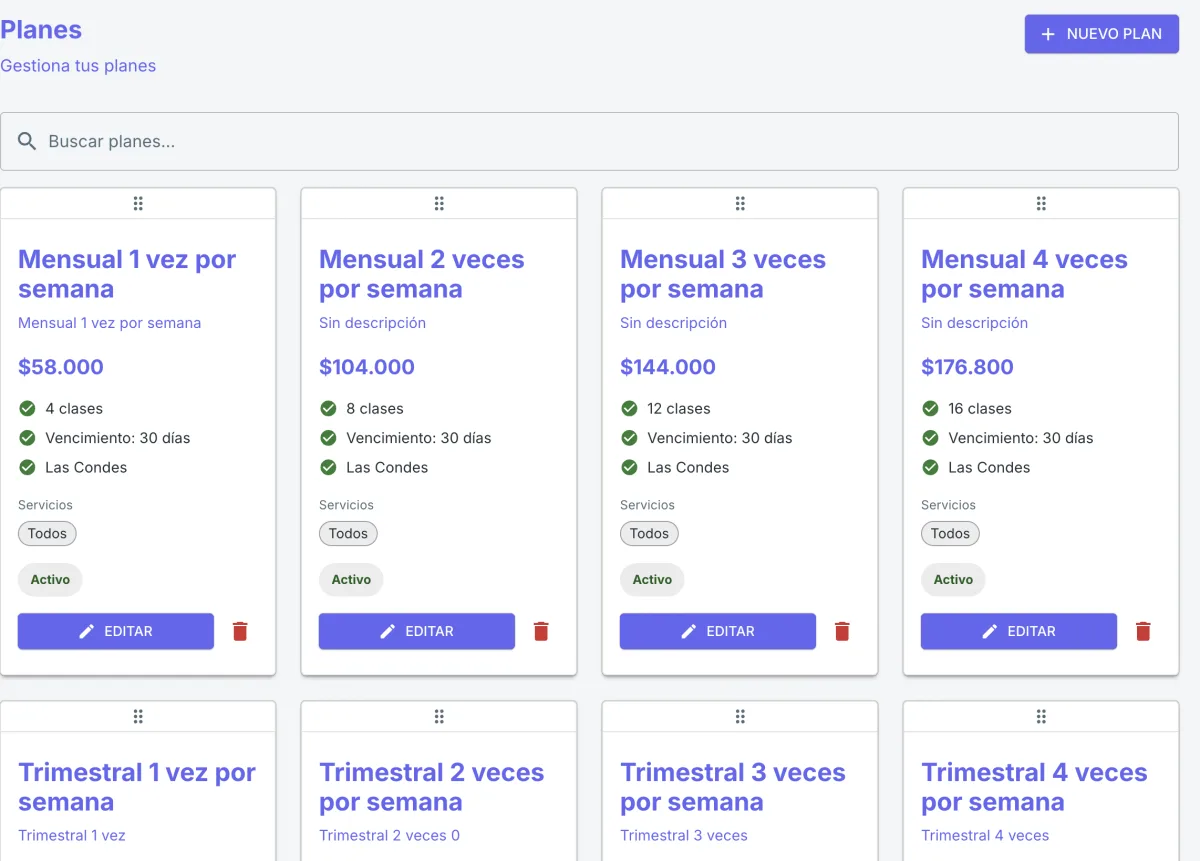
Task: Click the check icon beside 16 clases
Action: pyautogui.click(x=930, y=408)
